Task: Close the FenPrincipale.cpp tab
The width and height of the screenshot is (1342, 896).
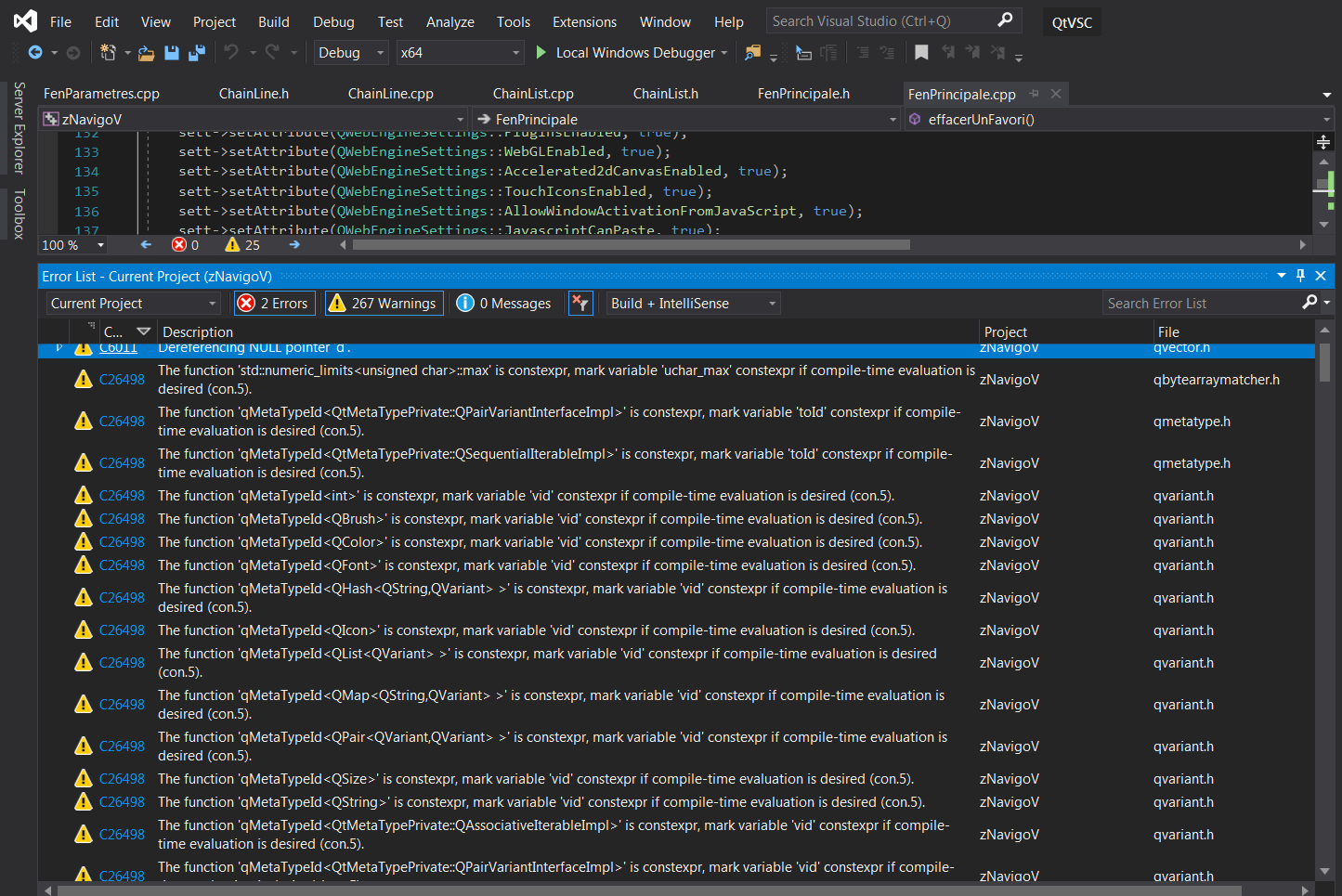Action: [x=1056, y=94]
